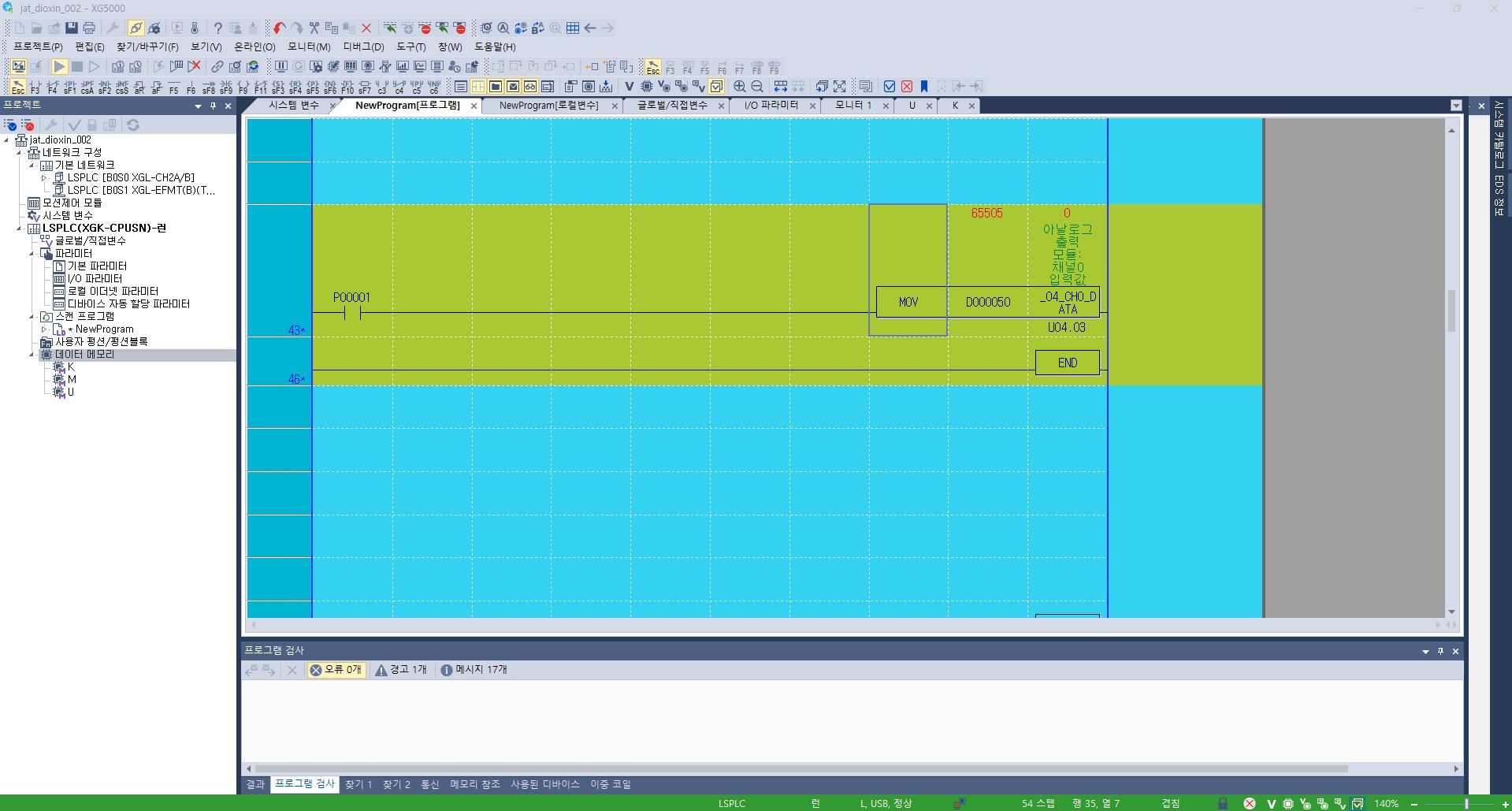Toggle the blue checkmark box in the toolbar

pyautogui.click(x=890, y=87)
